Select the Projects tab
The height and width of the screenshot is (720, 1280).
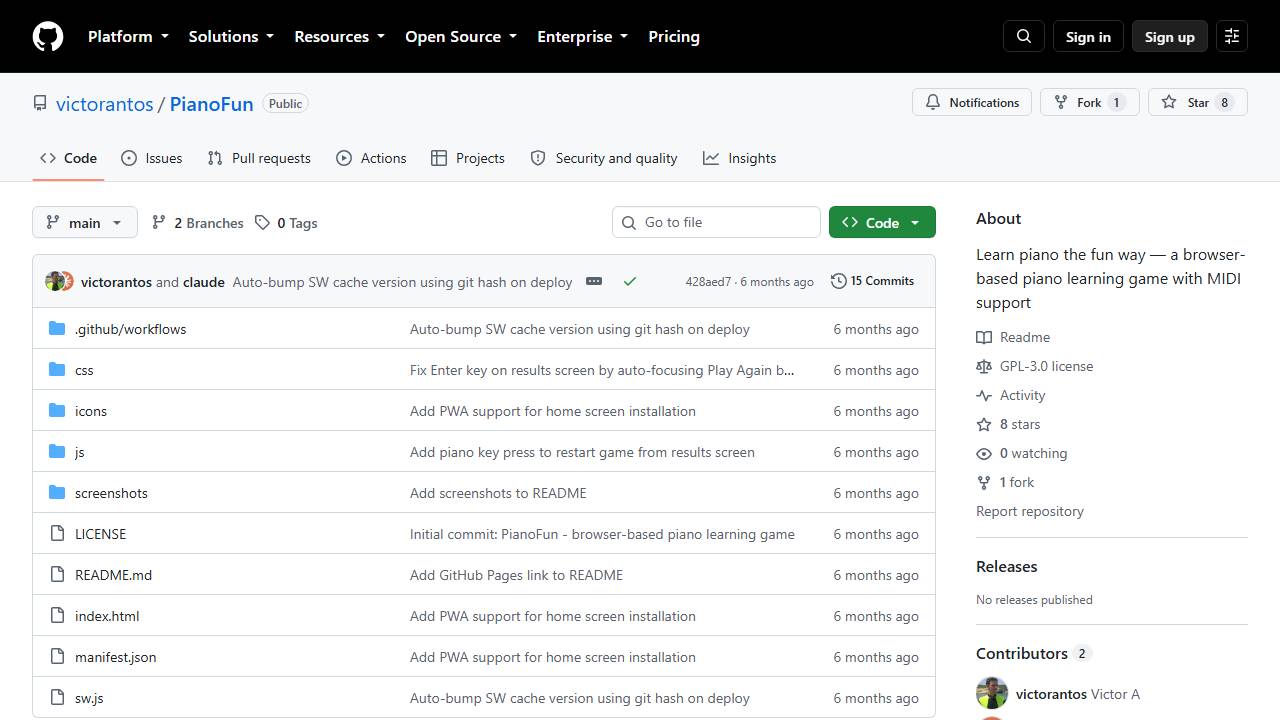point(468,158)
